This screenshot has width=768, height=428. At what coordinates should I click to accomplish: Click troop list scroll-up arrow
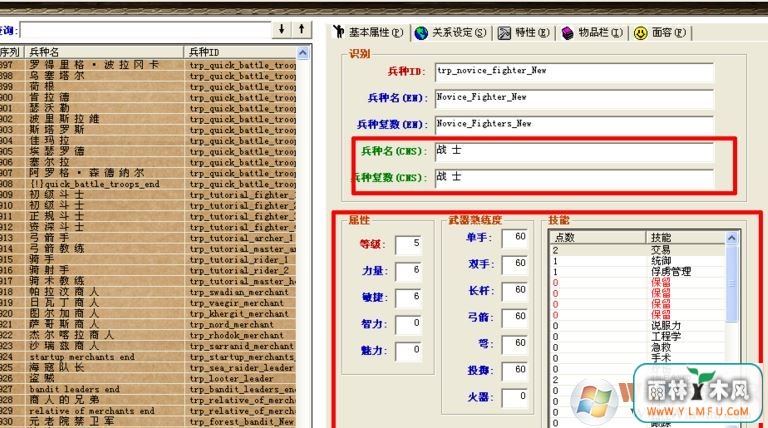(x=303, y=52)
